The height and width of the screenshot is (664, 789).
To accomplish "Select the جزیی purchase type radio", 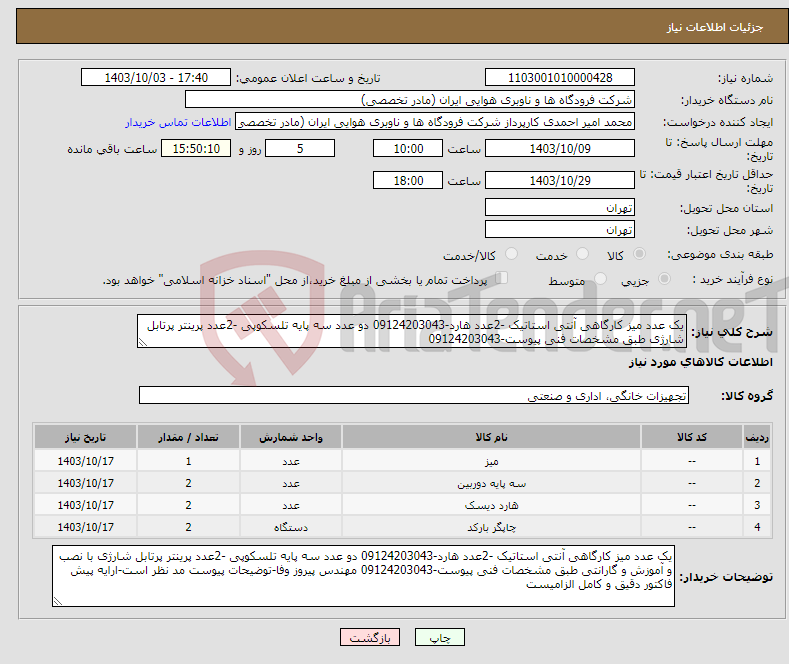I will coord(664,279).
